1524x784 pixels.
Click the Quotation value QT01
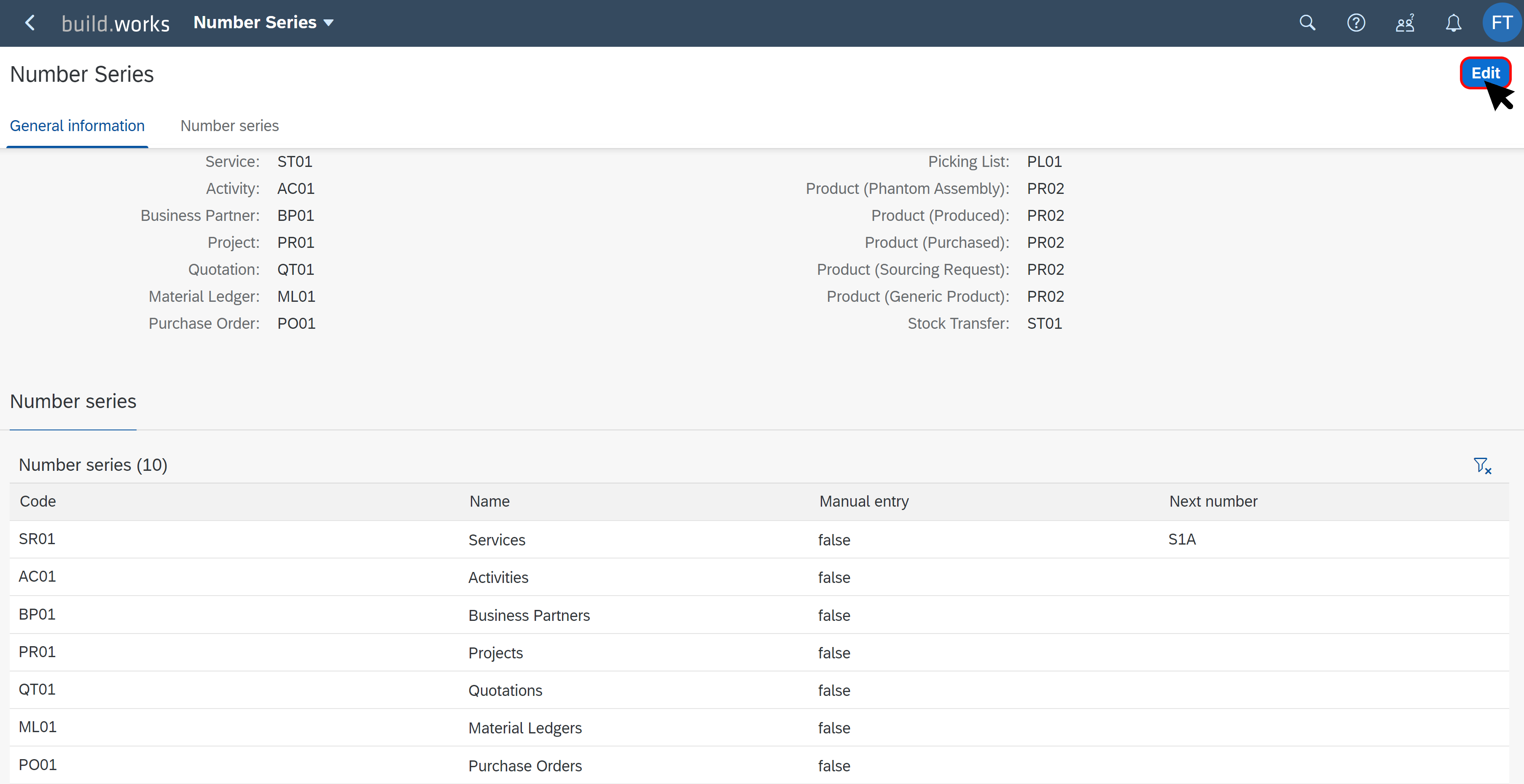(295, 269)
